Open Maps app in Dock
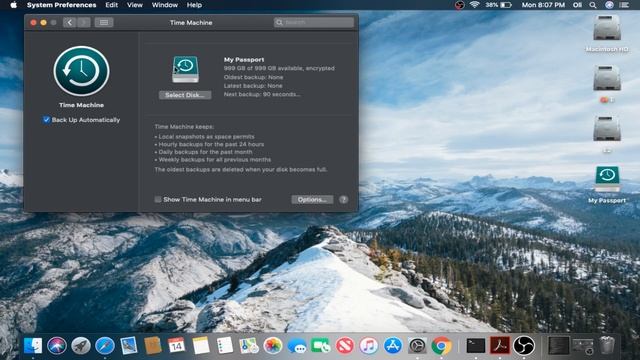Screen dimensions: 640x360 [249, 346]
